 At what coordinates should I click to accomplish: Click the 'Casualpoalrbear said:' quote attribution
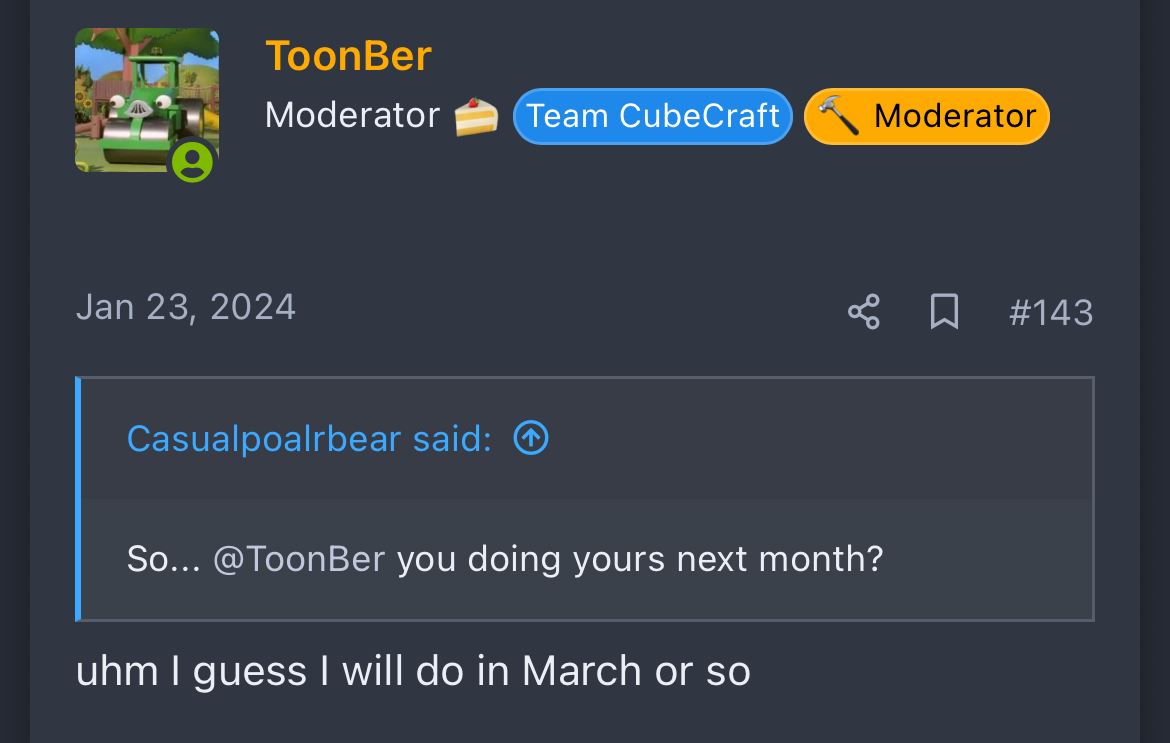click(x=309, y=439)
